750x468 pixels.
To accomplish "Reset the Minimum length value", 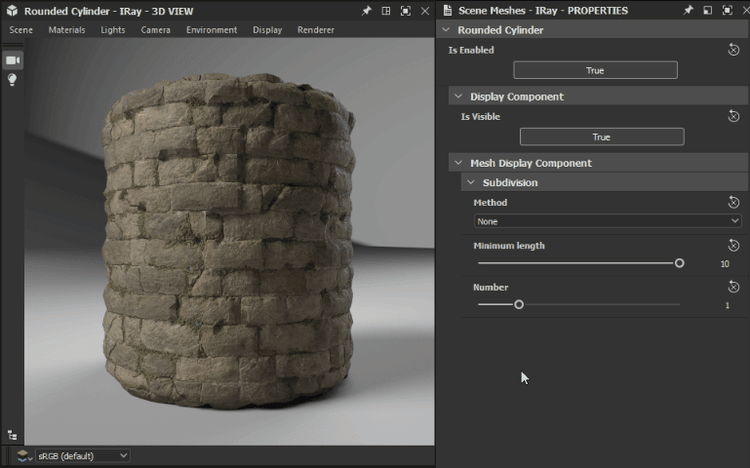I will 733,245.
